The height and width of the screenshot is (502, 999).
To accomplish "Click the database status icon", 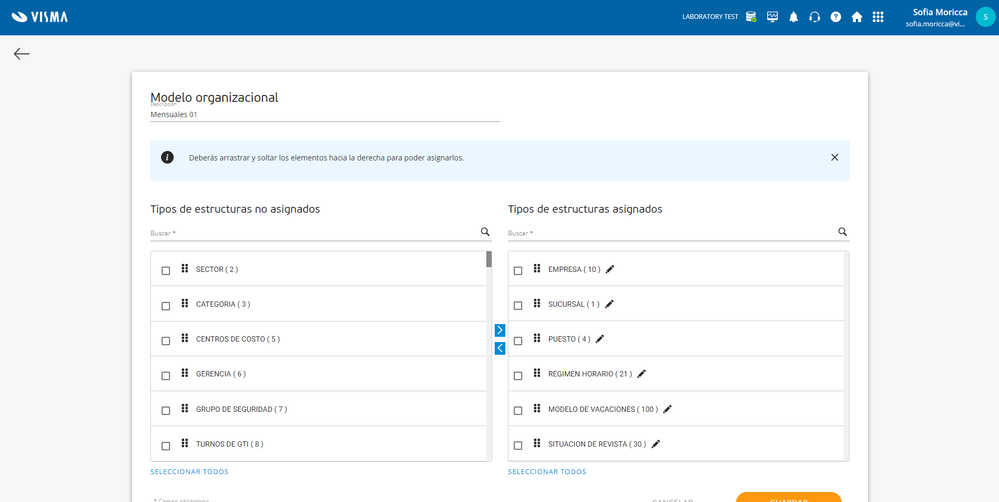I will [x=751, y=17].
